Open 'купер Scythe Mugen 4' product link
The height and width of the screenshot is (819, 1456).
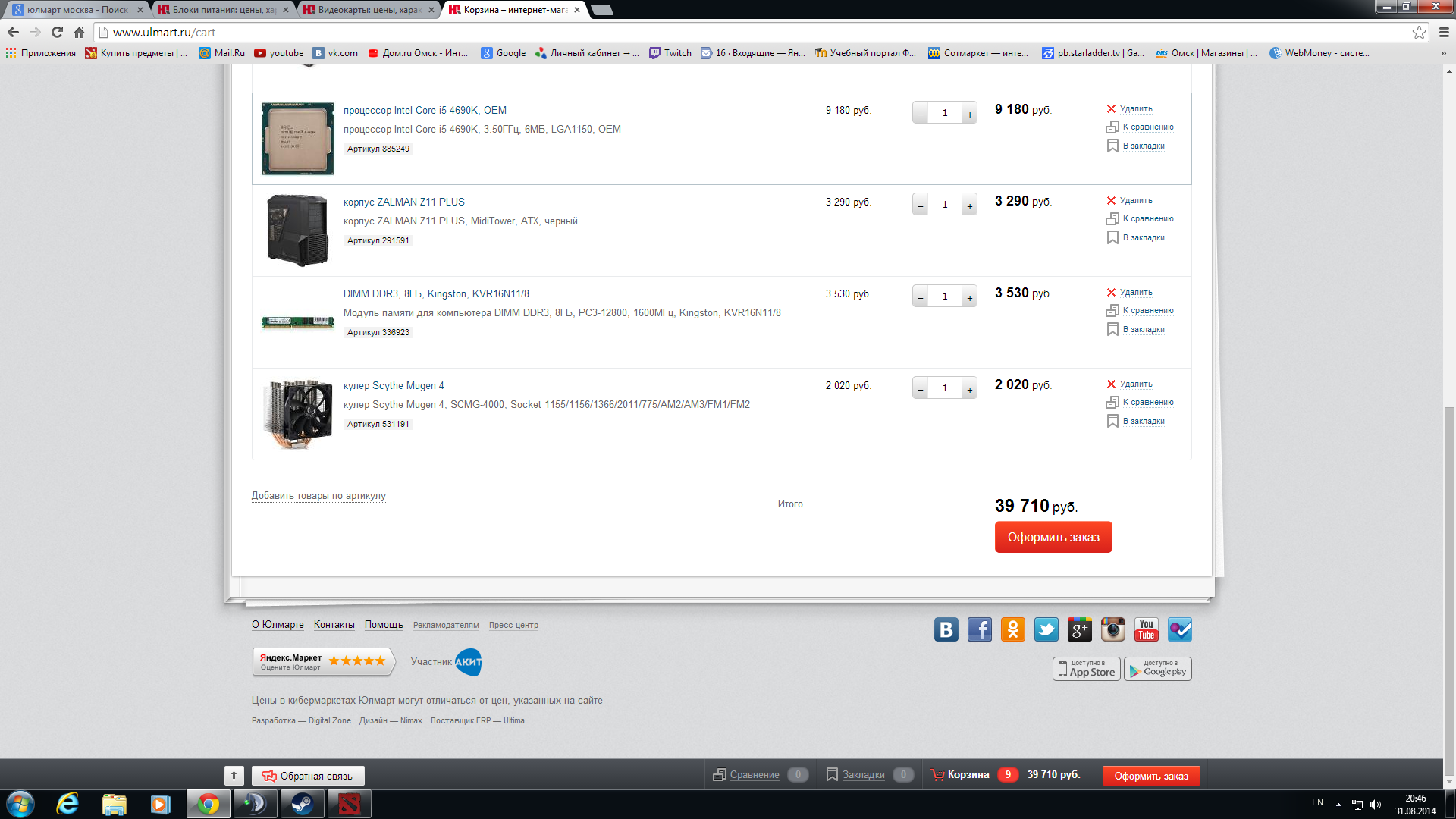(x=394, y=385)
